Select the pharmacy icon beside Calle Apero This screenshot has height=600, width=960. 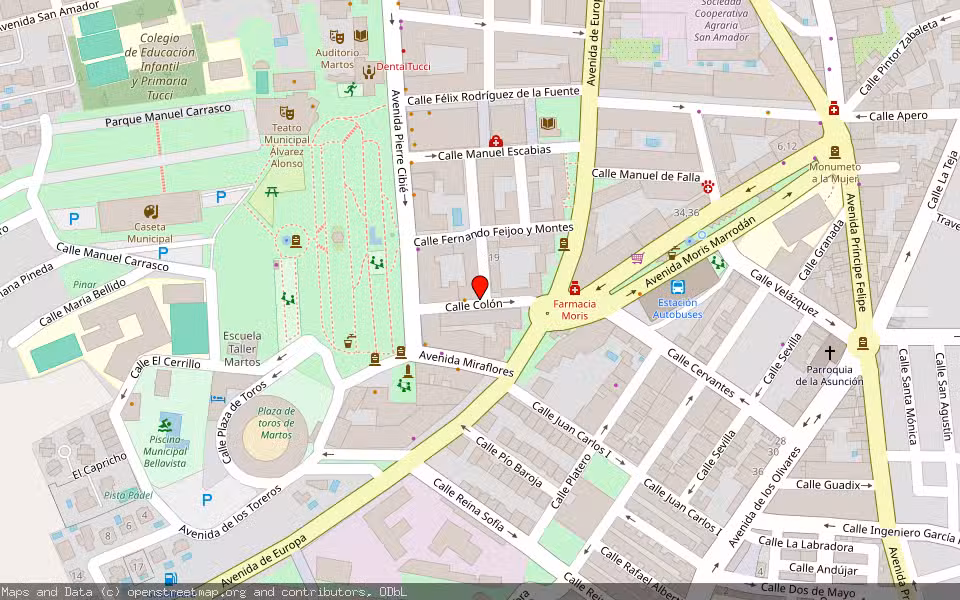click(834, 108)
